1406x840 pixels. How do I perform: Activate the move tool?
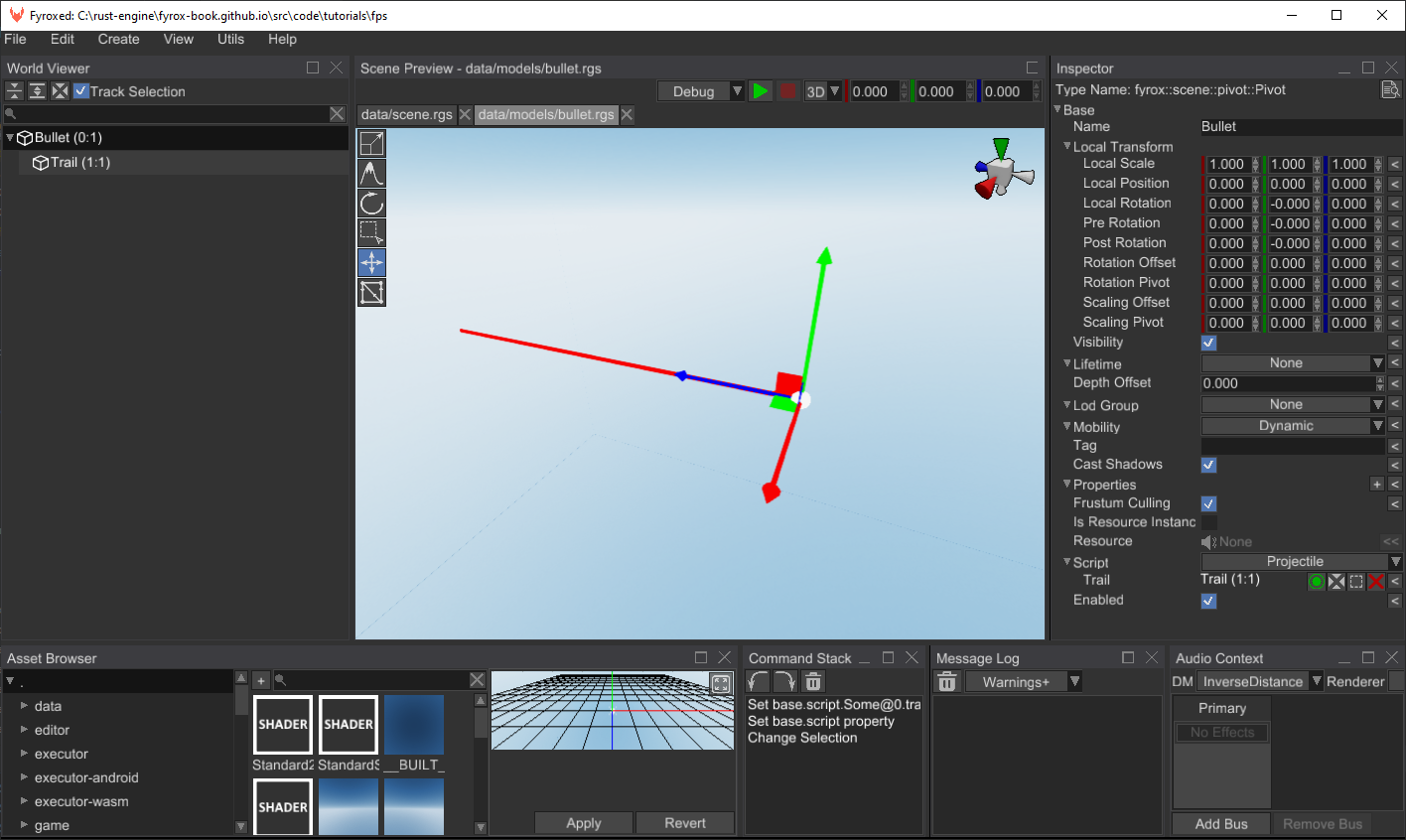click(x=371, y=263)
